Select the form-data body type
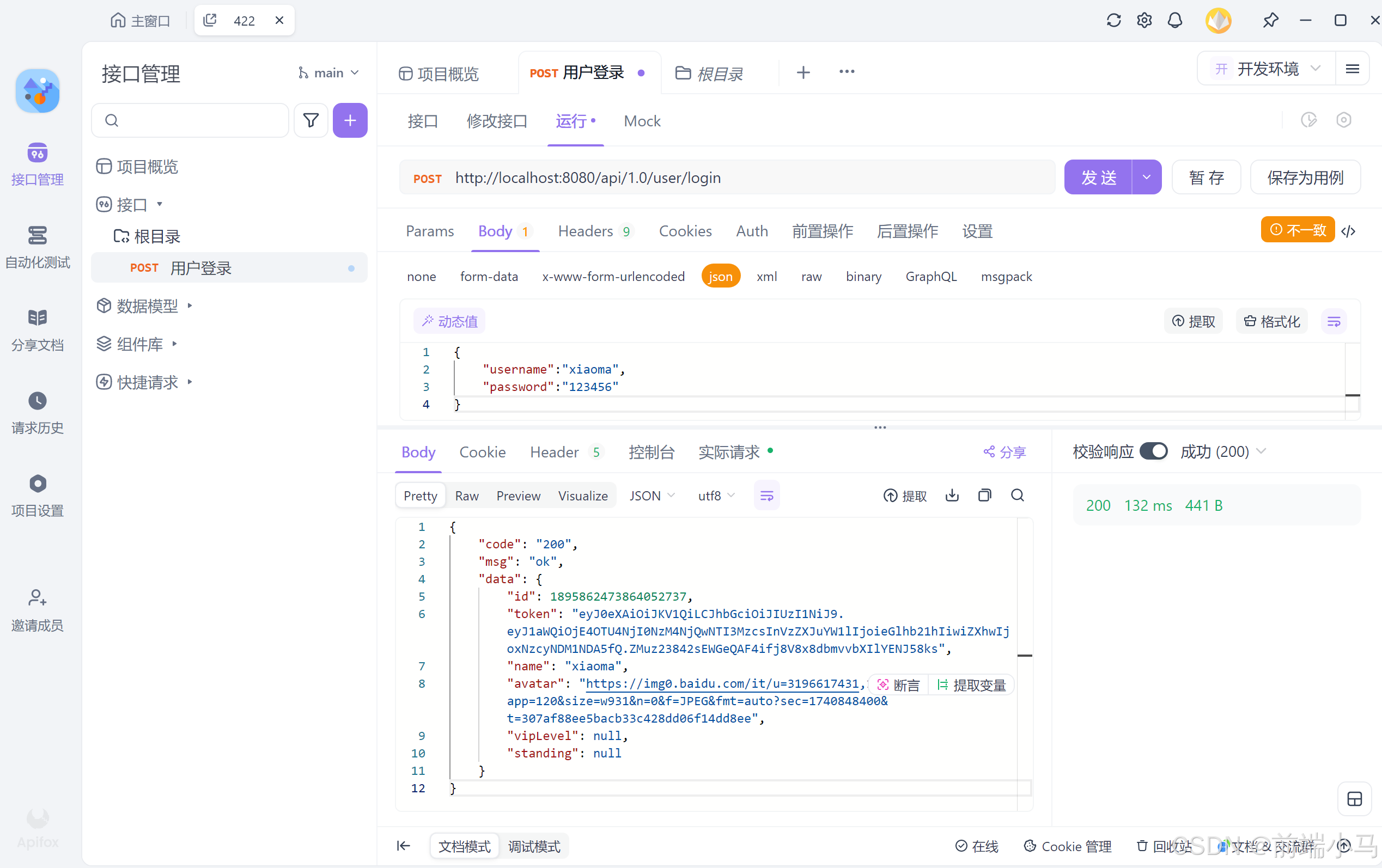This screenshot has width=1382, height=868. click(x=489, y=277)
